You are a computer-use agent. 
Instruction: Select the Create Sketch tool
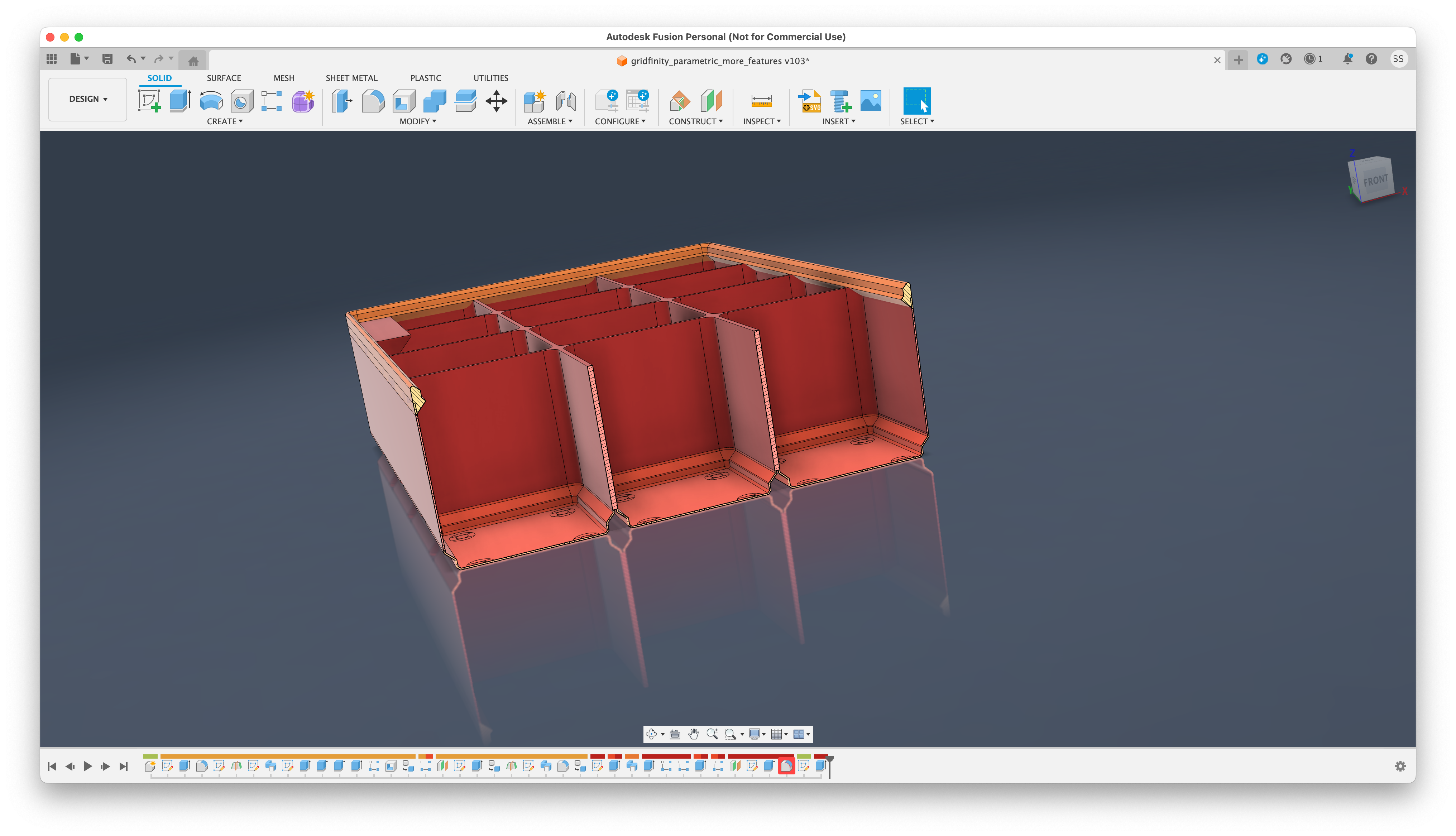(x=149, y=101)
